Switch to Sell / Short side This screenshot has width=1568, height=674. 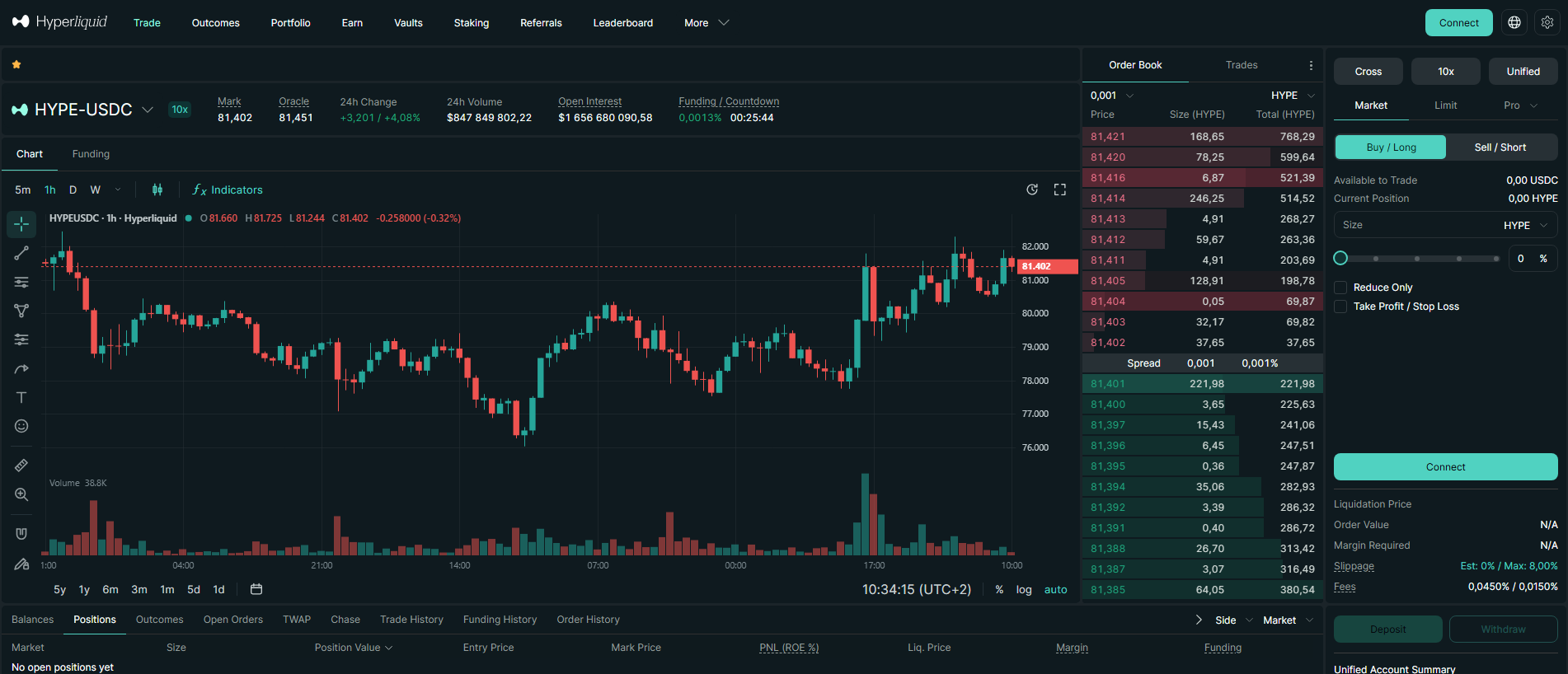[x=1500, y=147]
